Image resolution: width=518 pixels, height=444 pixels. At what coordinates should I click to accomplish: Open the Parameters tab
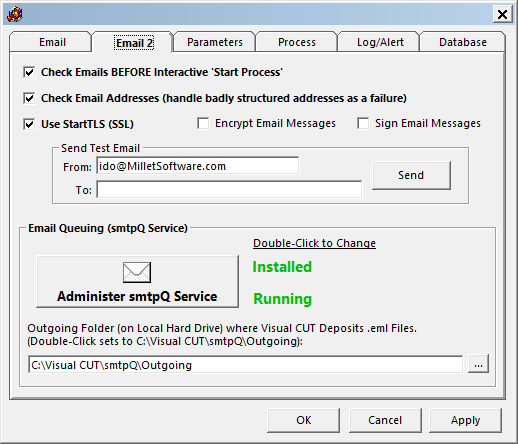[215, 42]
